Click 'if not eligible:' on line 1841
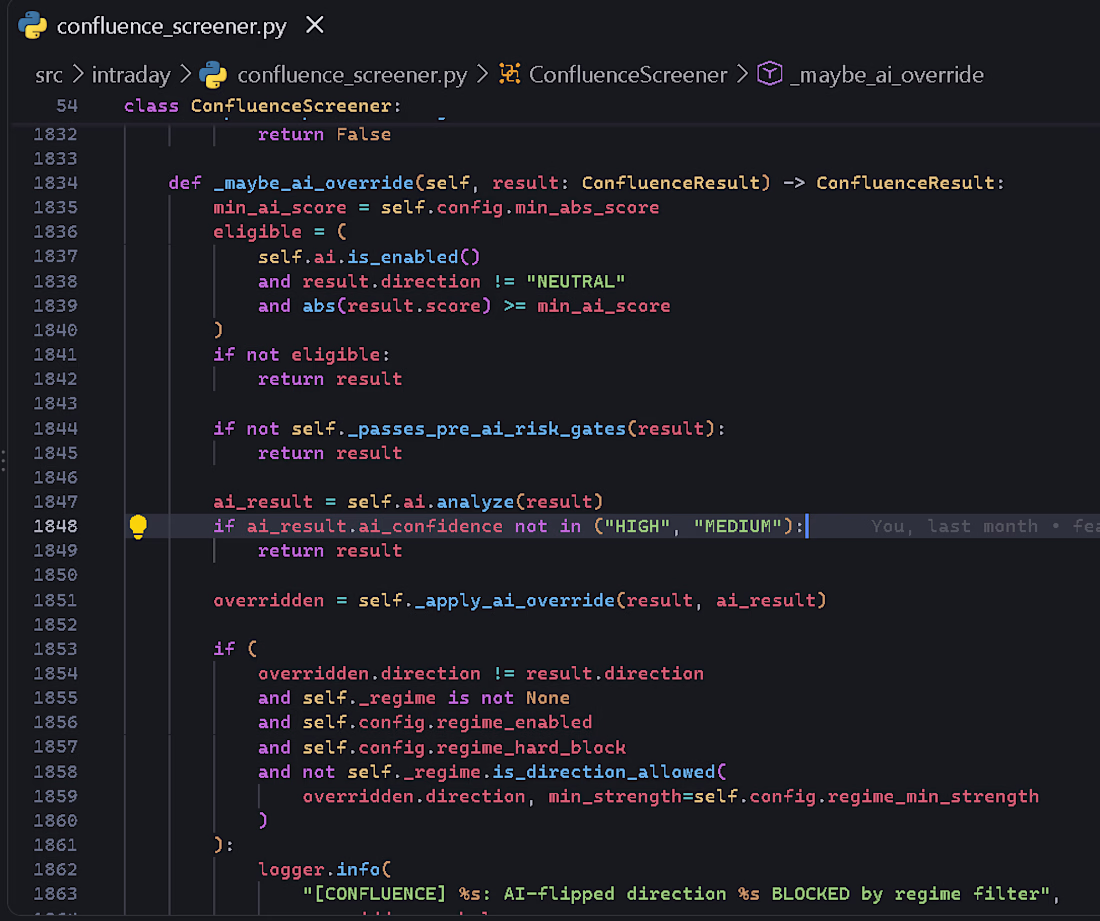Viewport: 1100px width, 921px height. [x=302, y=355]
